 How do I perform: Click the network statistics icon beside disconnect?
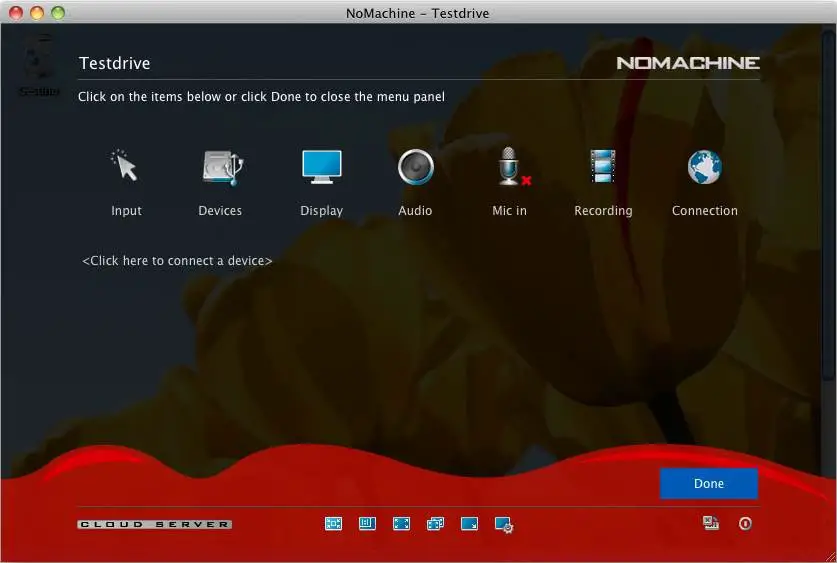[710, 523]
